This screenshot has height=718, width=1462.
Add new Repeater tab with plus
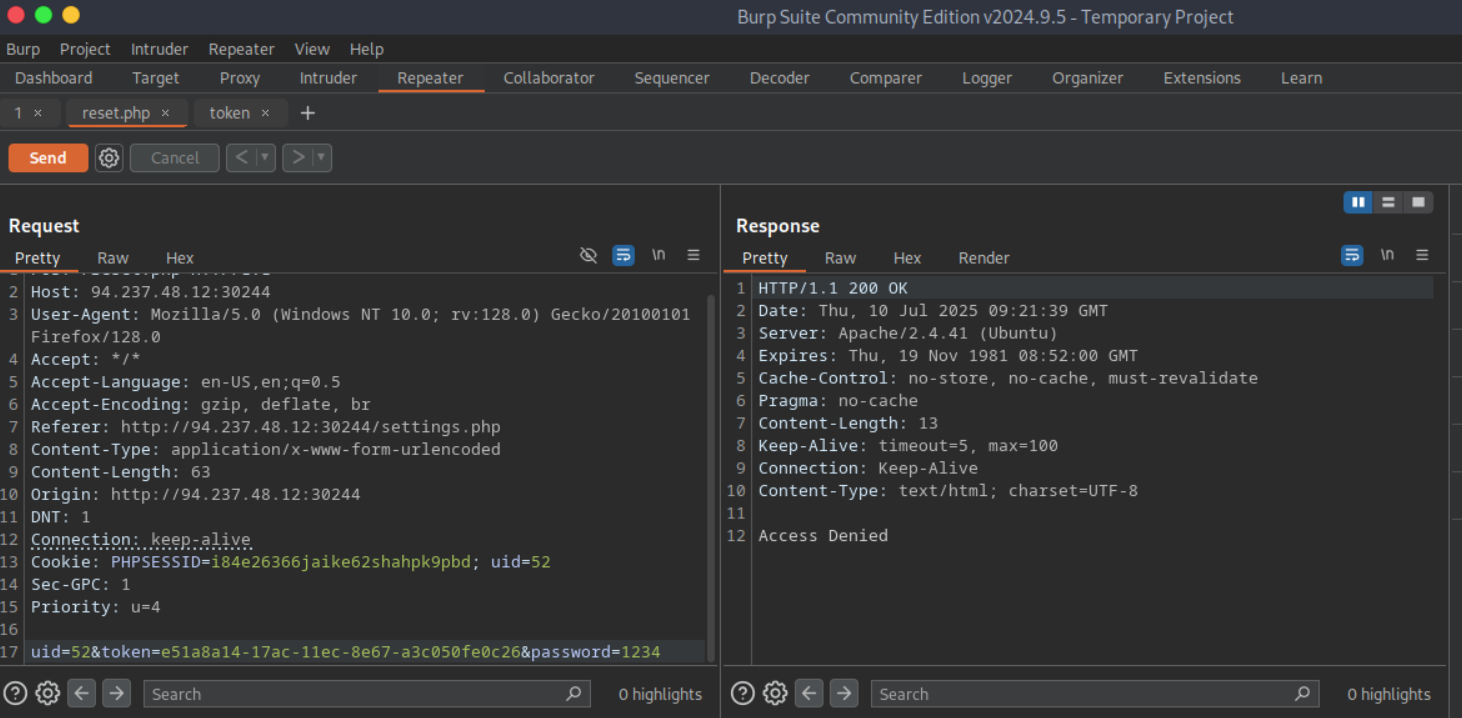coord(308,113)
